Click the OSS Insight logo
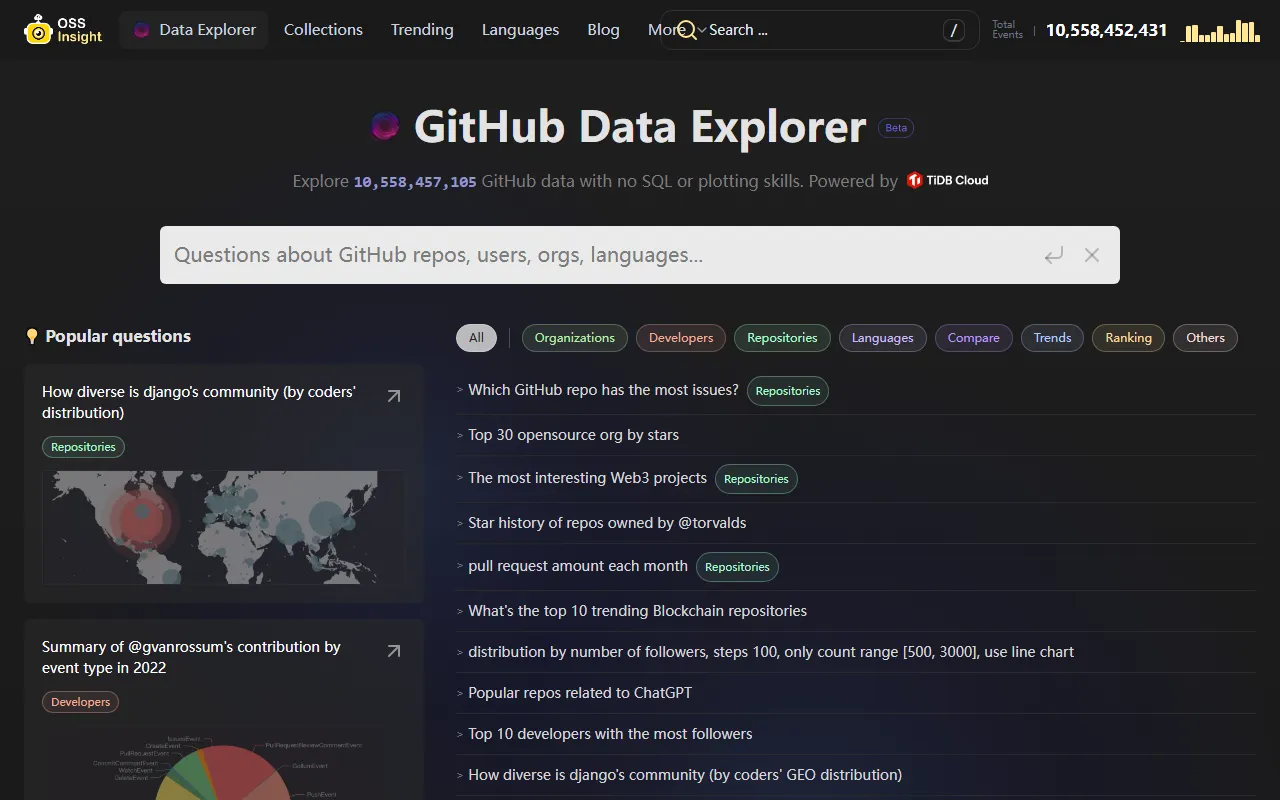The width and height of the screenshot is (1280, 800). pos(62,29)
